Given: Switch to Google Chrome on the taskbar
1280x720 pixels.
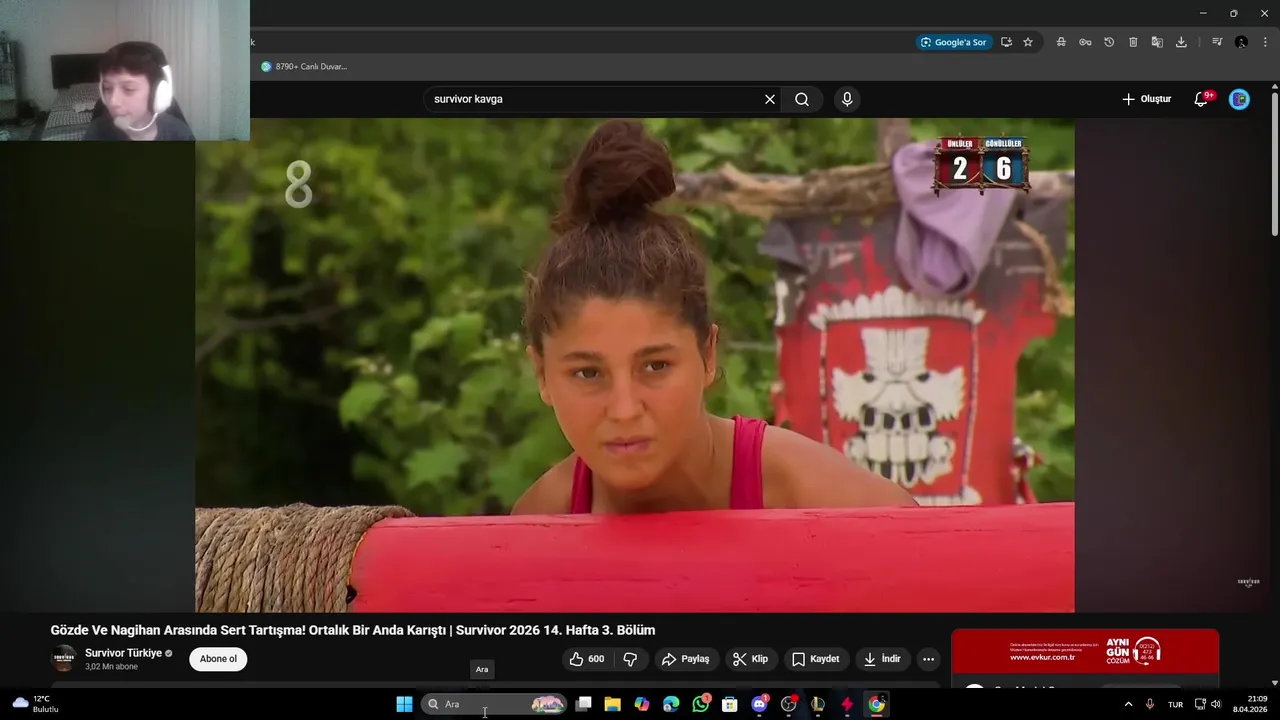Looking at the screenshot, I should [876, 704].
